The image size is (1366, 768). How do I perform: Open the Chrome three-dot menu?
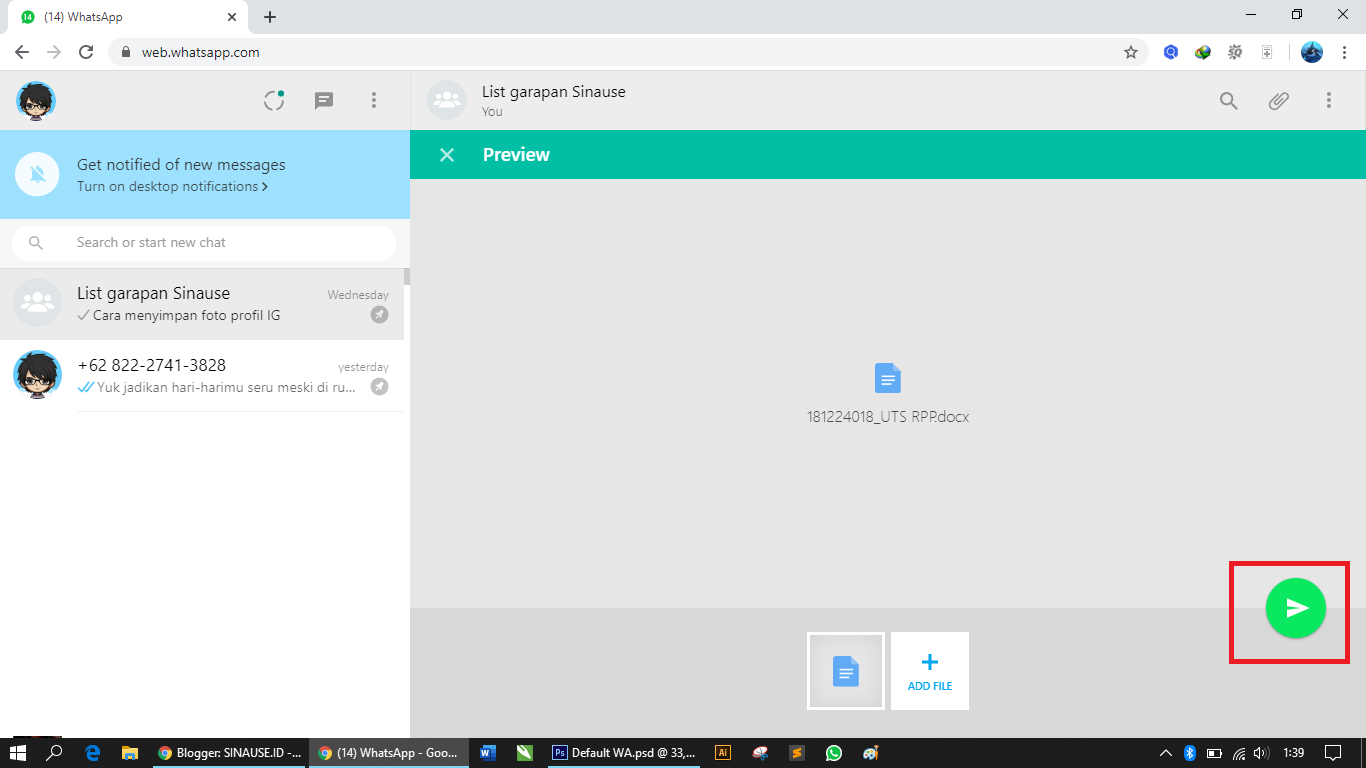(x=1343, y=52)
